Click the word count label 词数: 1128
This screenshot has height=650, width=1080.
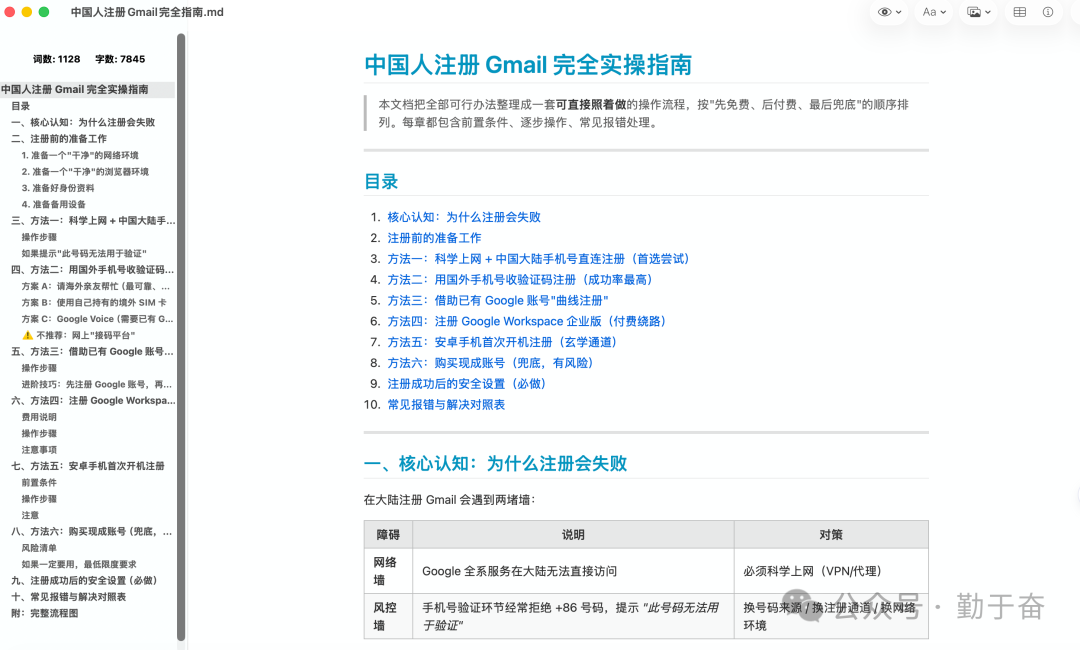[56, 59]
